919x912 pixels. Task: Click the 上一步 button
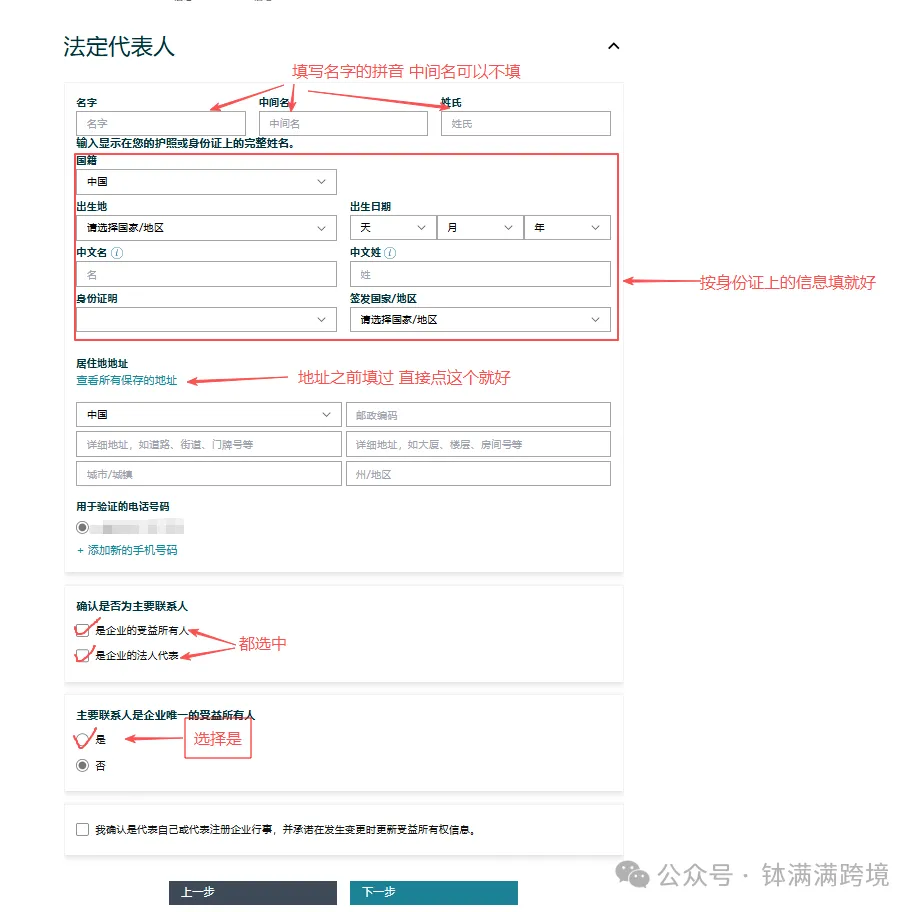point(252,893)
